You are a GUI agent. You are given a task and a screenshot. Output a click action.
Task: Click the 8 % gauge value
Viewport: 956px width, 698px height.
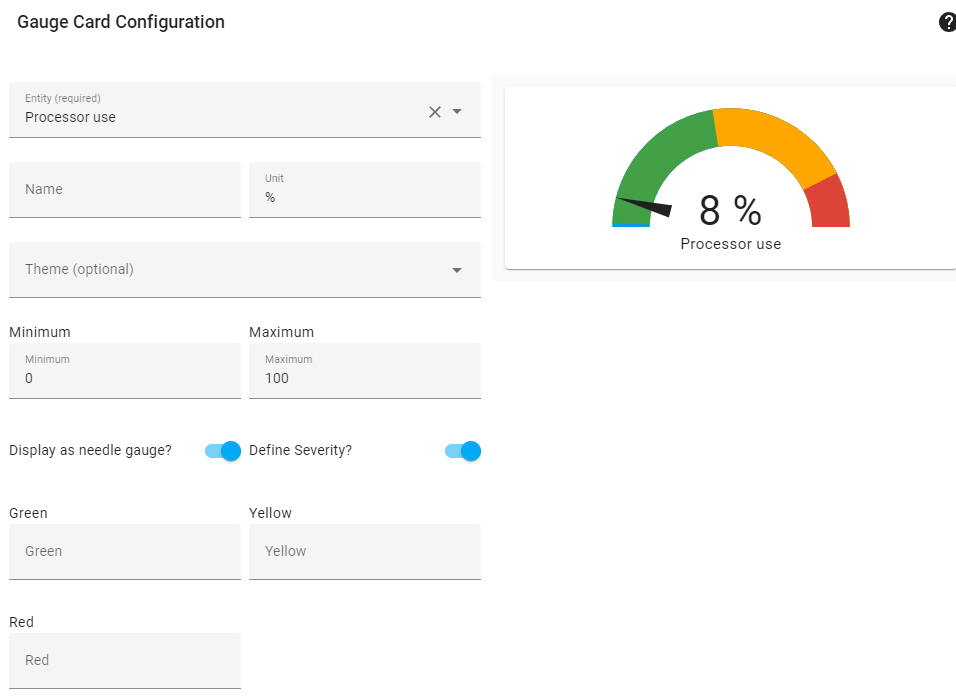pyautogui.click(x=730, y=210)
